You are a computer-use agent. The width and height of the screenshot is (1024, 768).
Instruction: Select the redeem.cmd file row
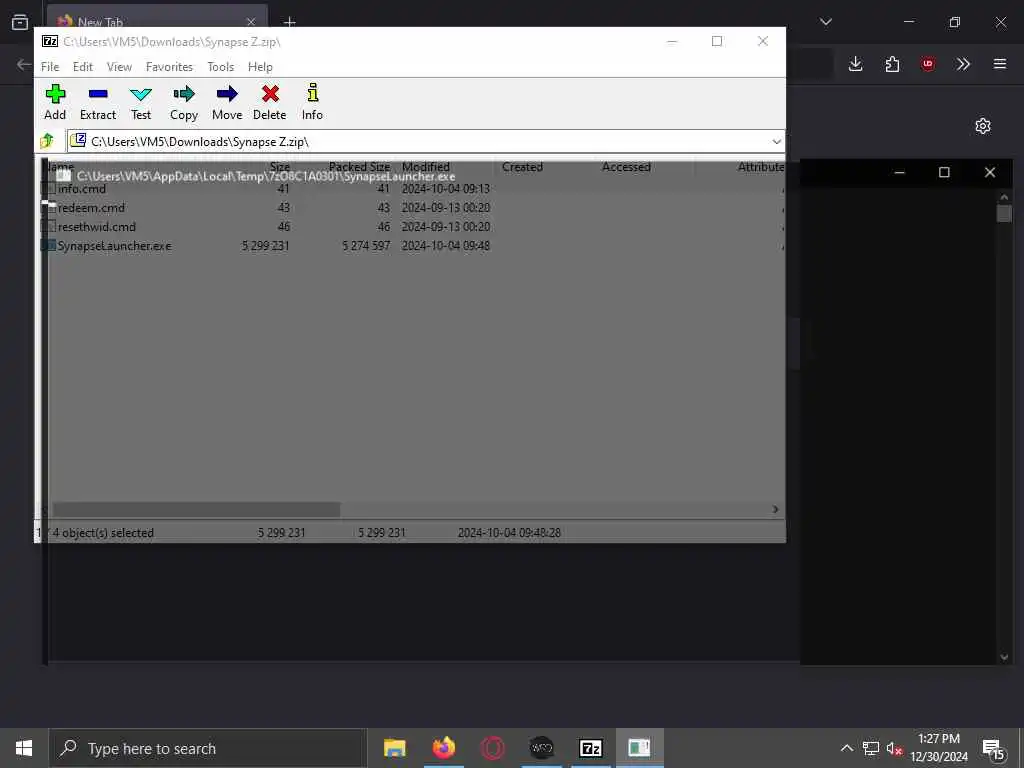(x=413, y=208)
